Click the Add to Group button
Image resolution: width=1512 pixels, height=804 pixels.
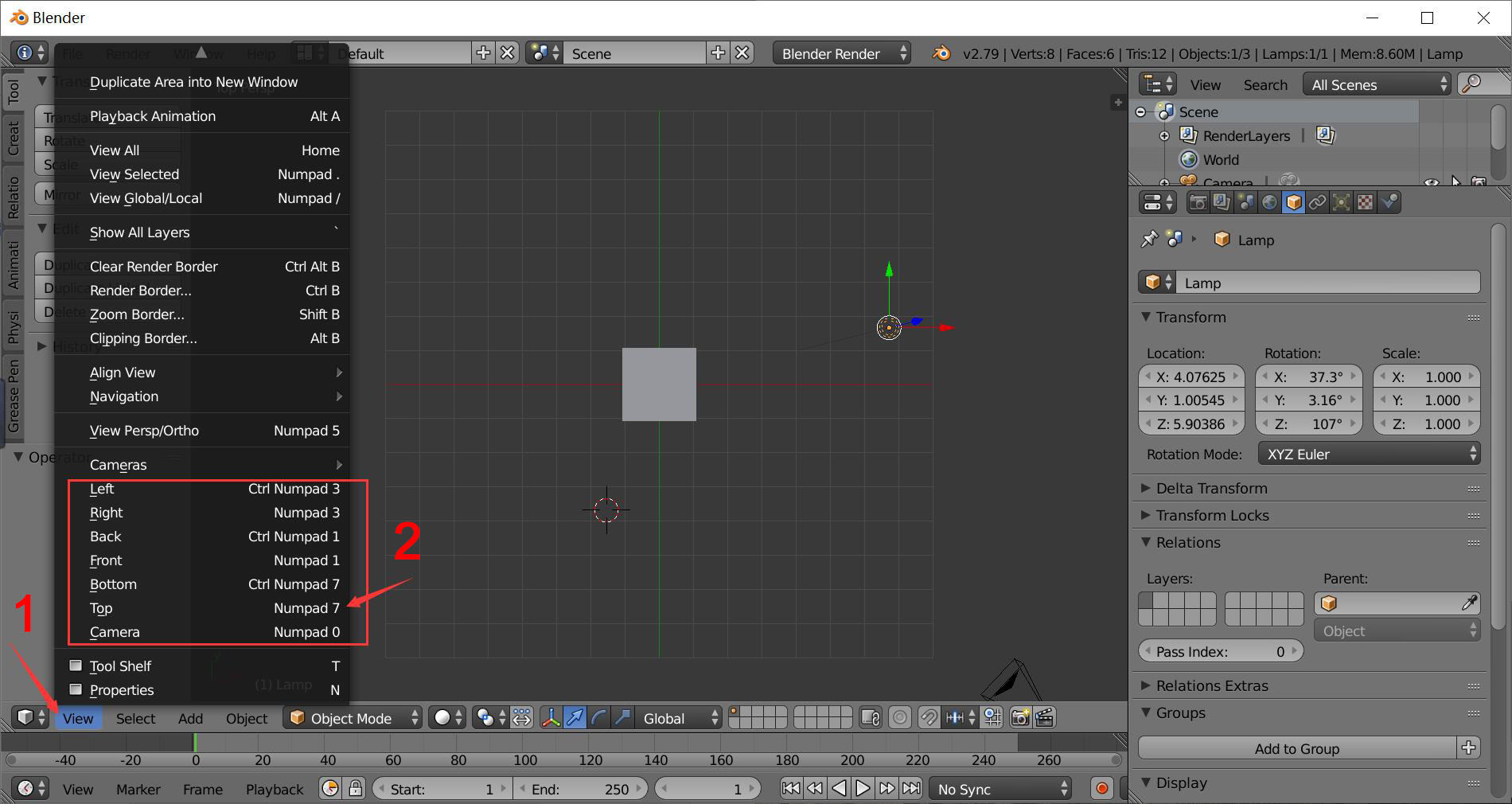(x=1297, y=748)
